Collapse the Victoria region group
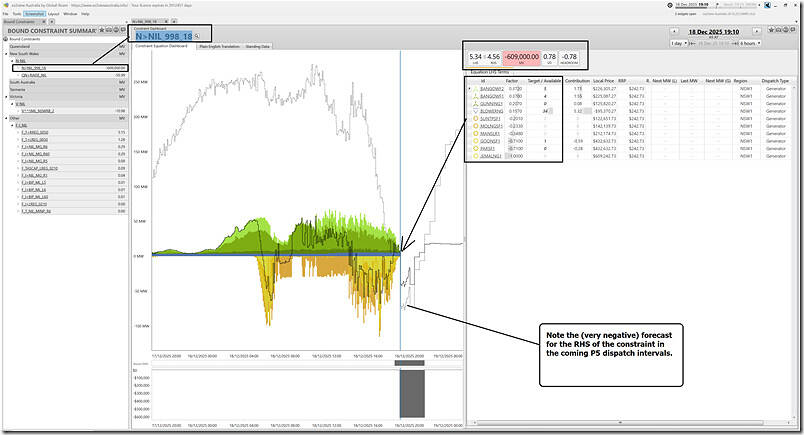This screenshot has width=804, height=435. 5,95
